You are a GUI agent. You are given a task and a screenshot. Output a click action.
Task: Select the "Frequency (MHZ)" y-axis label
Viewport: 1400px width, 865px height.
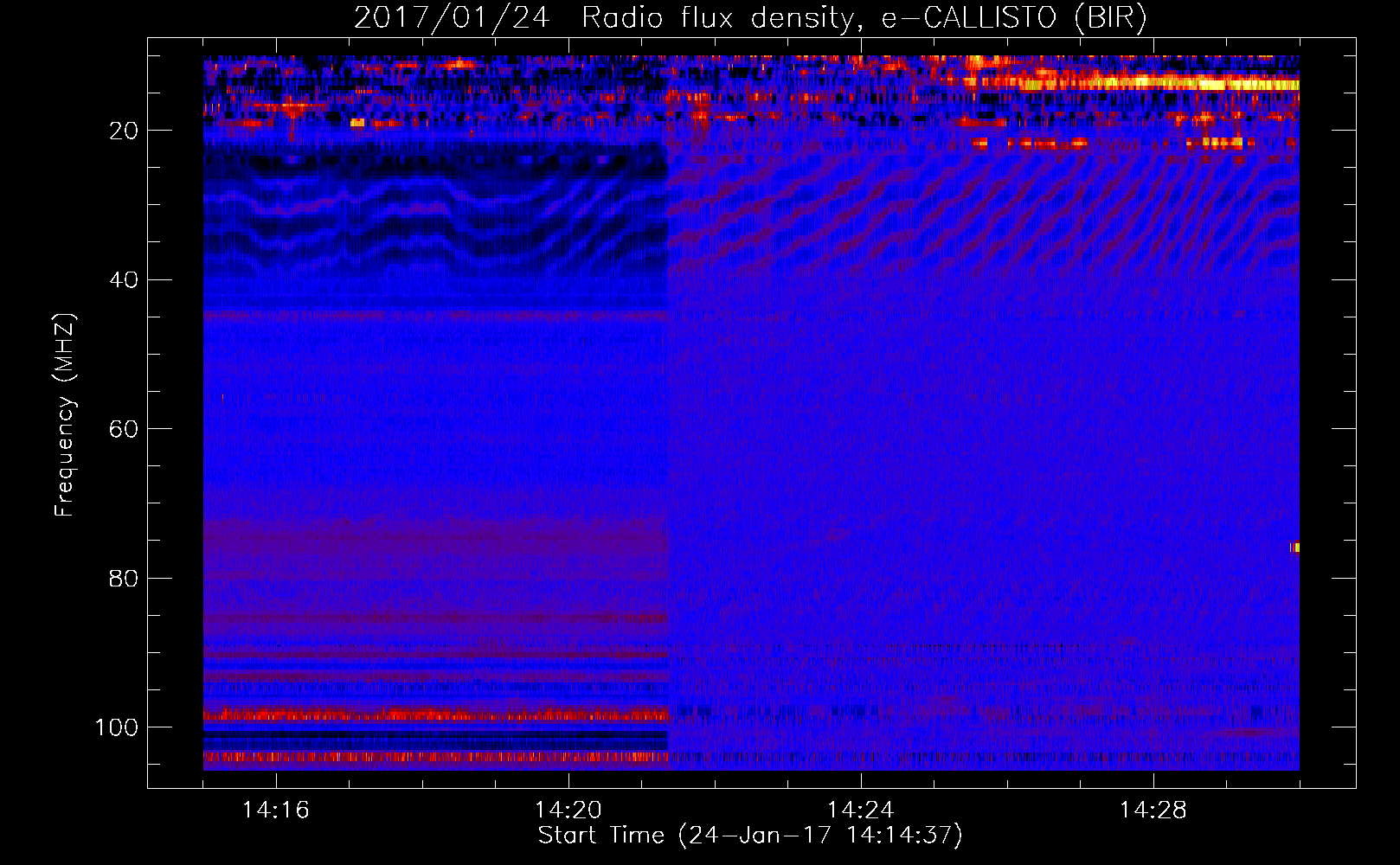[65, 415]
